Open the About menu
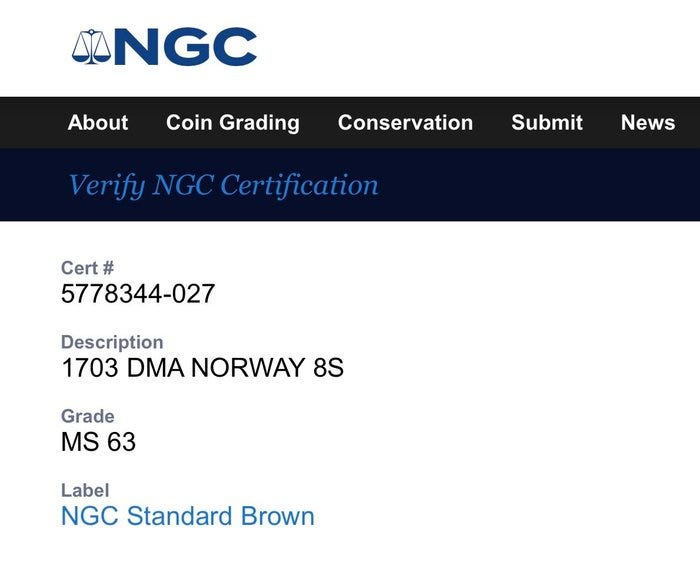Viewport: 700px width, 584px height. [98, 123]
